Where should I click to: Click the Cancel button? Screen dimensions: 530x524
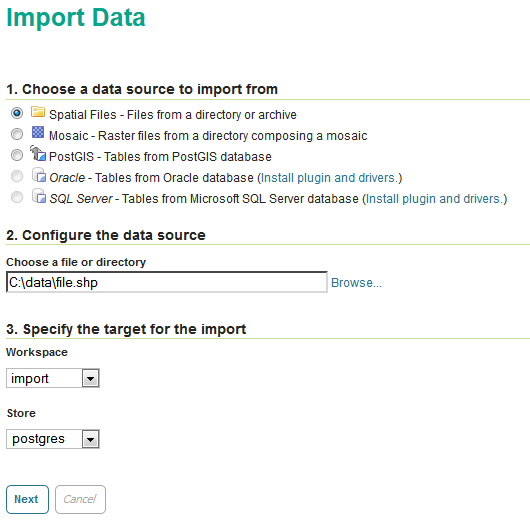[80, 499]
